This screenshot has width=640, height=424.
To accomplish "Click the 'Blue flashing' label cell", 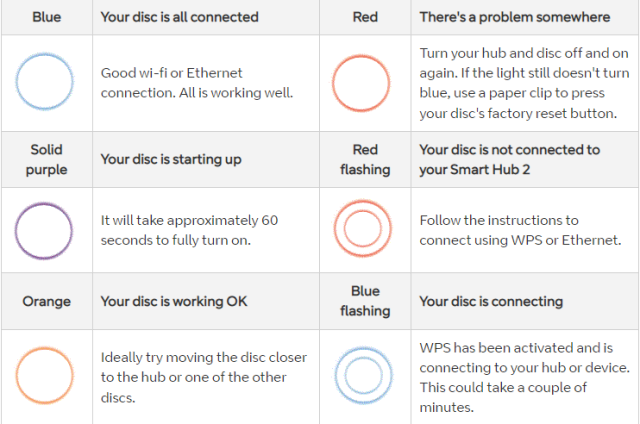I will [x=365, y=301].
